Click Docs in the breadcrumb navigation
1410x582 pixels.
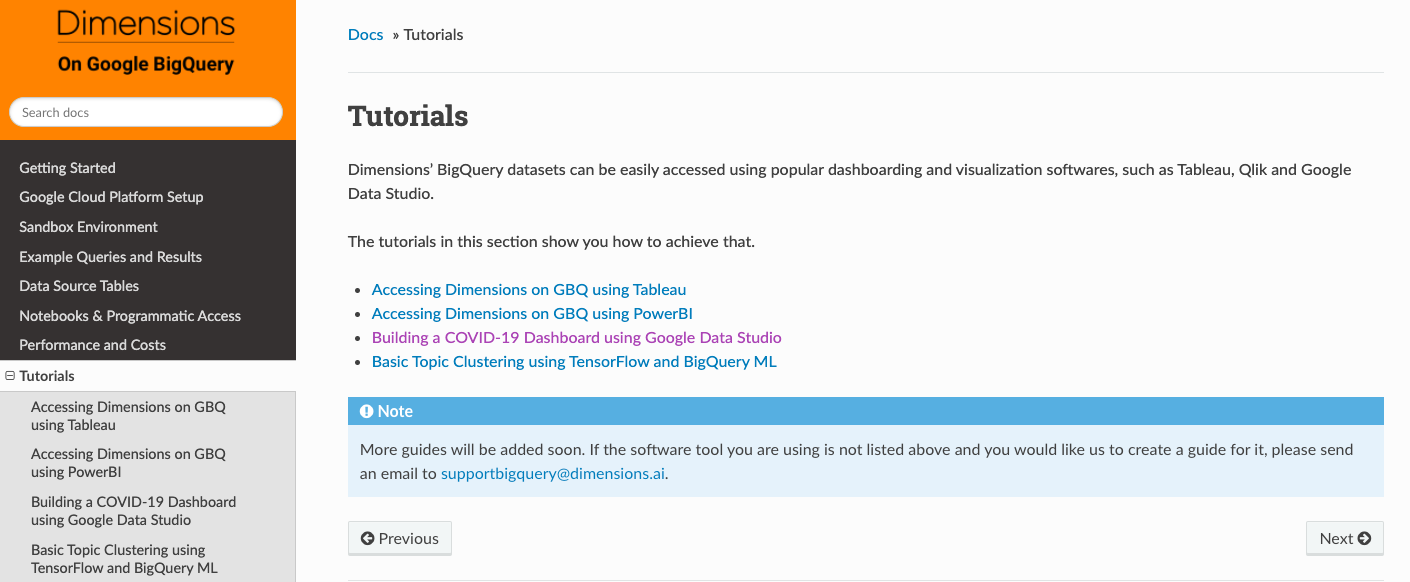(x=365, y=34)
